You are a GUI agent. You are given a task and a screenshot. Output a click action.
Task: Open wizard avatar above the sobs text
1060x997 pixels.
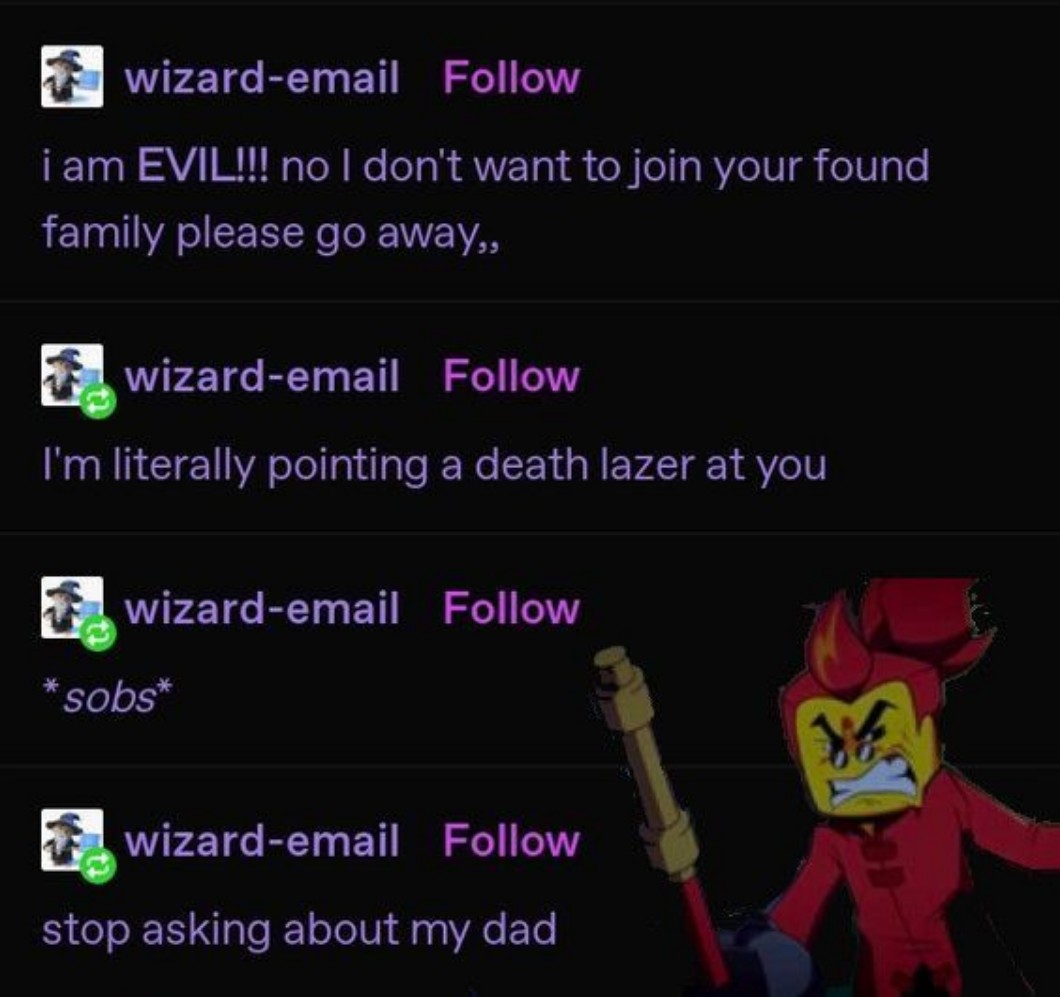point(72,607)
